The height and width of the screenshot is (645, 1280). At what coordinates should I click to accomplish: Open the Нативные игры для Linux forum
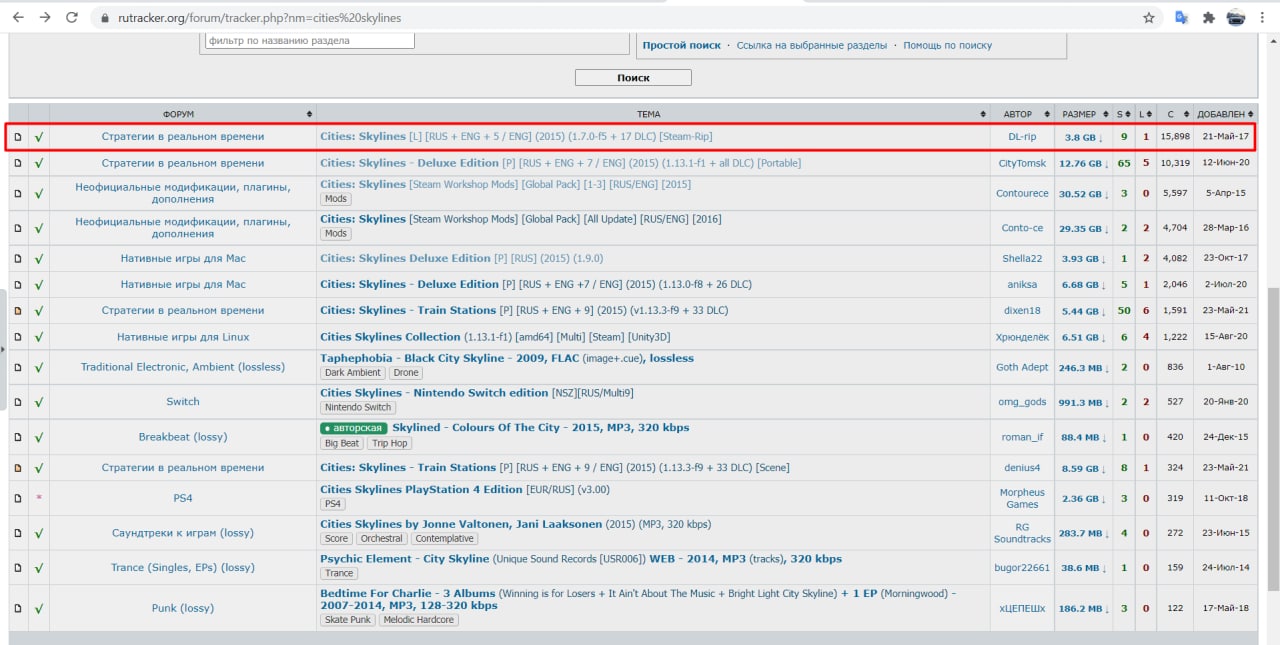pyautogui.click(x=183, y=337)
